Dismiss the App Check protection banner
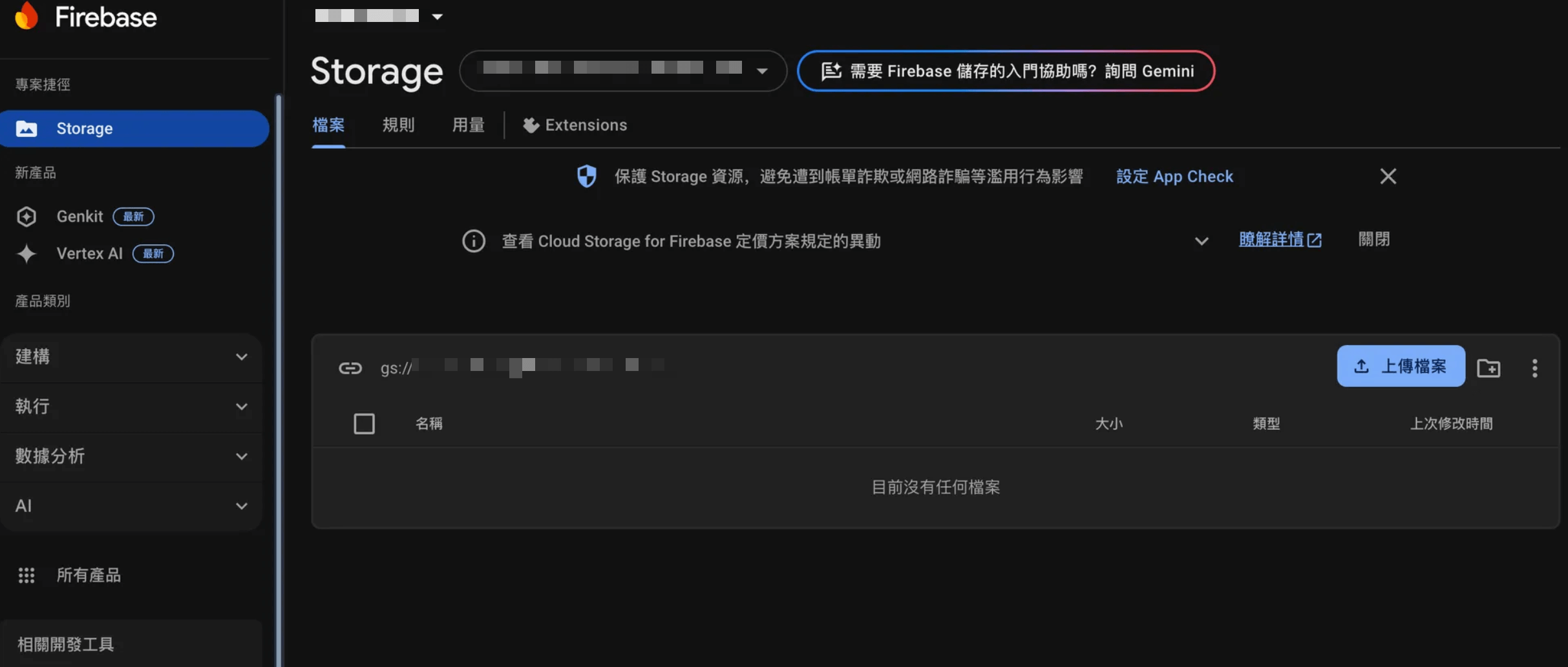1568x667 pixels. [x=1388, y=176]
